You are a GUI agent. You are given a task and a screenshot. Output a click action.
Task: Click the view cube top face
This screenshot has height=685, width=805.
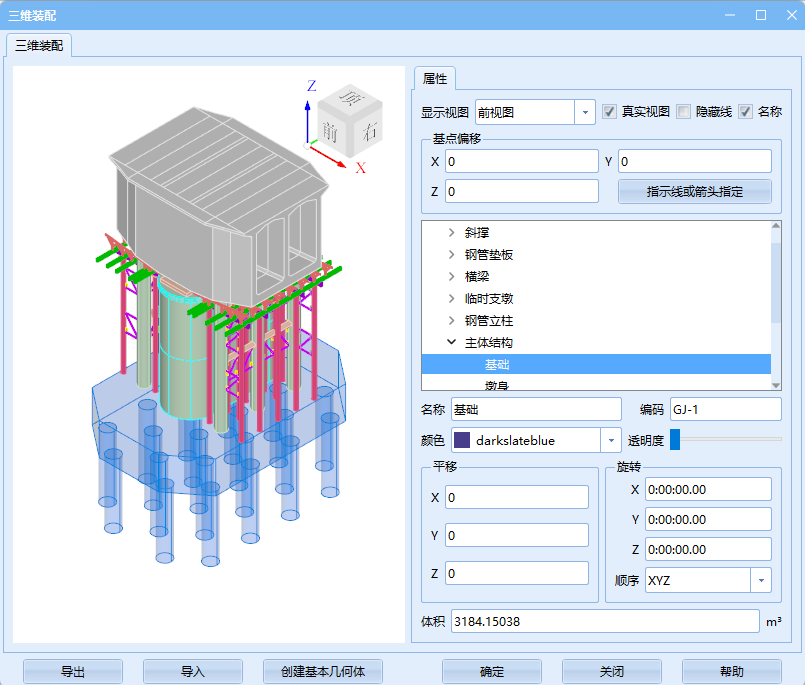[352, 97]
